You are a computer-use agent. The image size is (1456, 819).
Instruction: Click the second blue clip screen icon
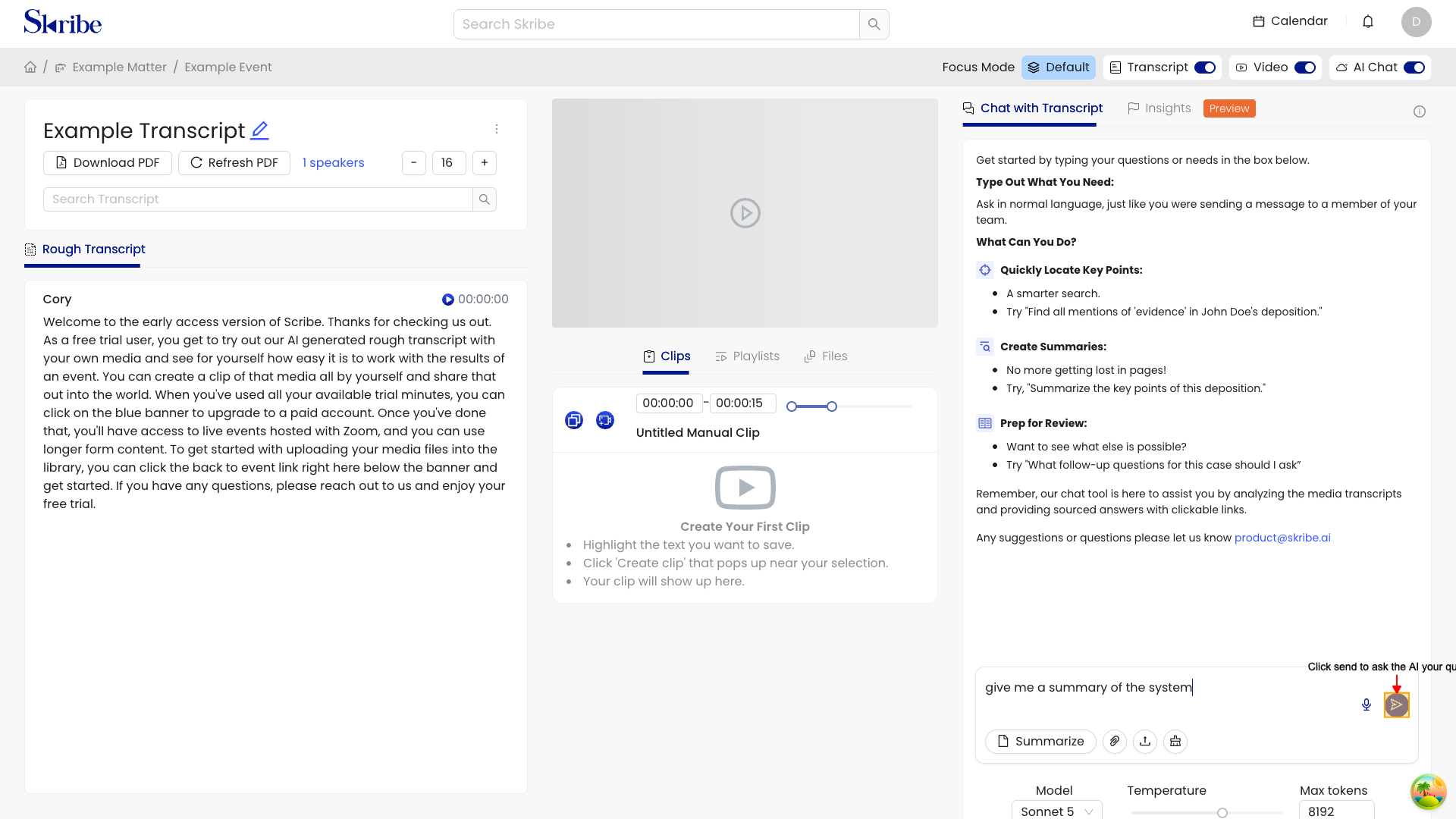point(605,420)
